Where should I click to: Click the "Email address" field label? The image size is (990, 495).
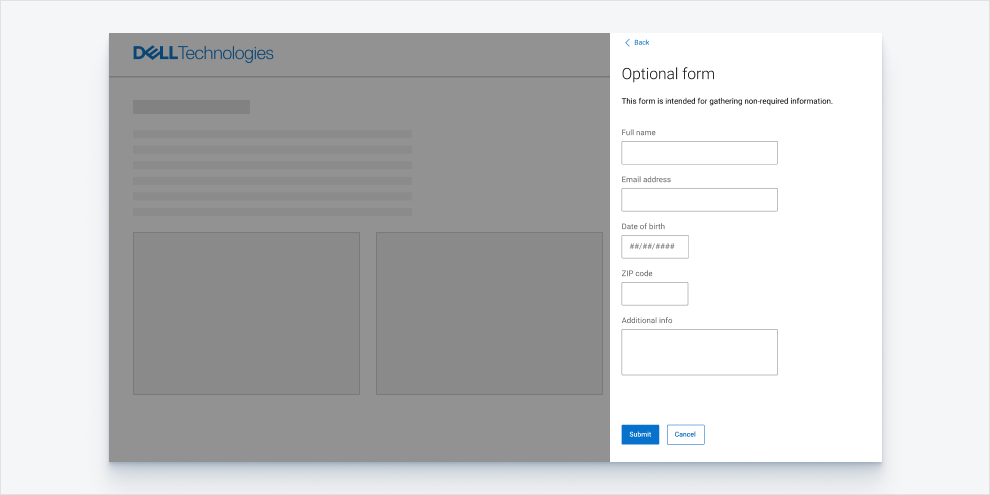(646, 180)
